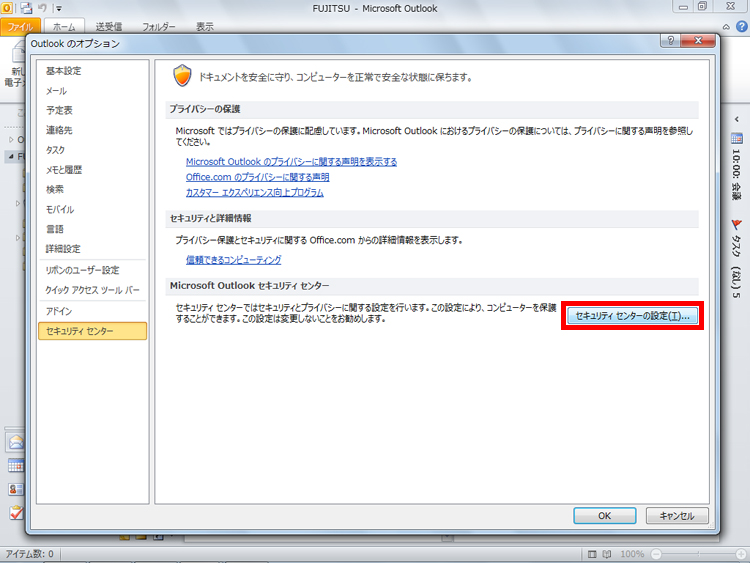Click the 100% zoom level in status bar
The height and width of the screenshot is (563, 750).
coord(632,554)
